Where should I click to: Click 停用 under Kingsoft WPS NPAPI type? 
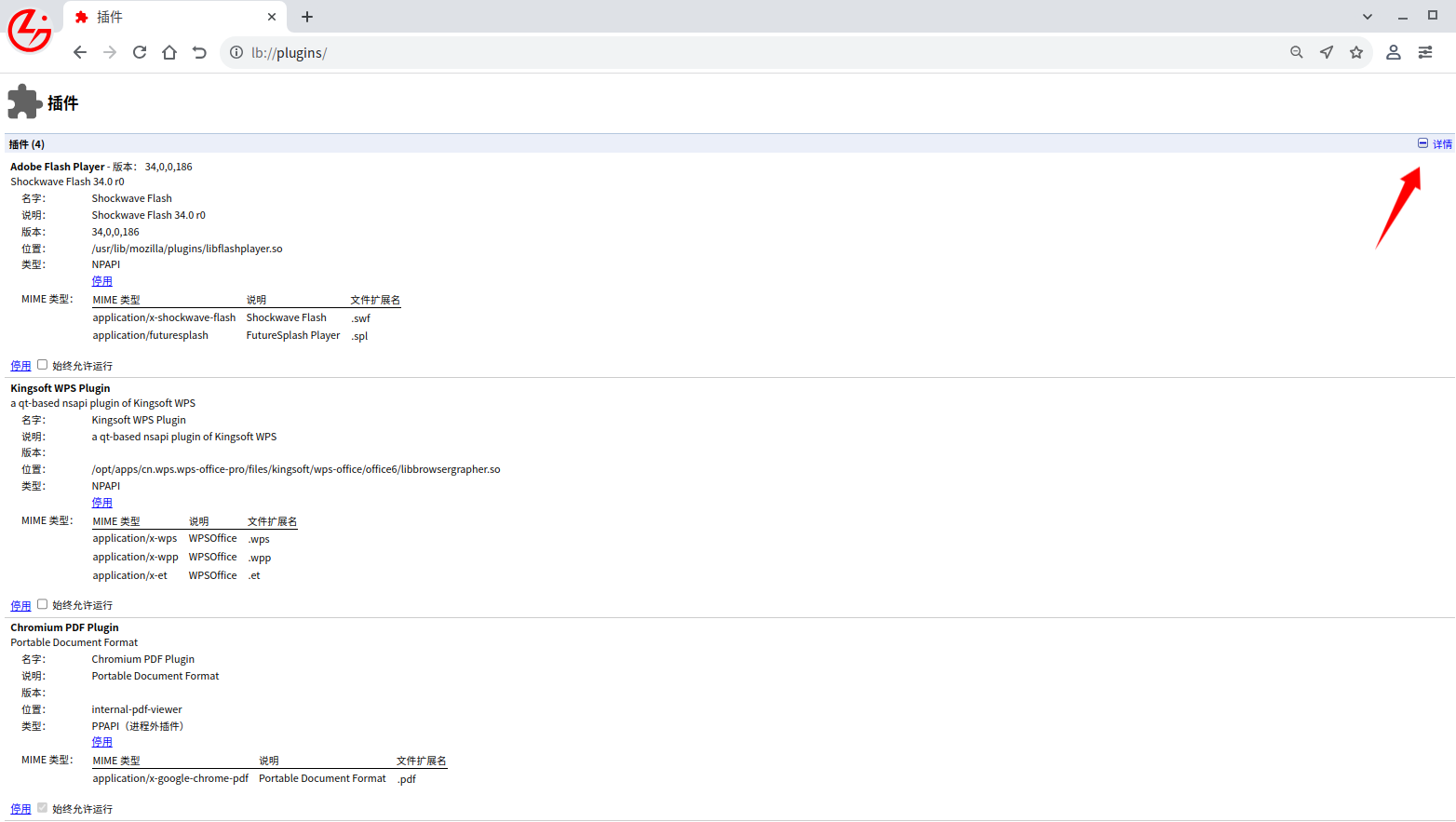click(101, 503)
